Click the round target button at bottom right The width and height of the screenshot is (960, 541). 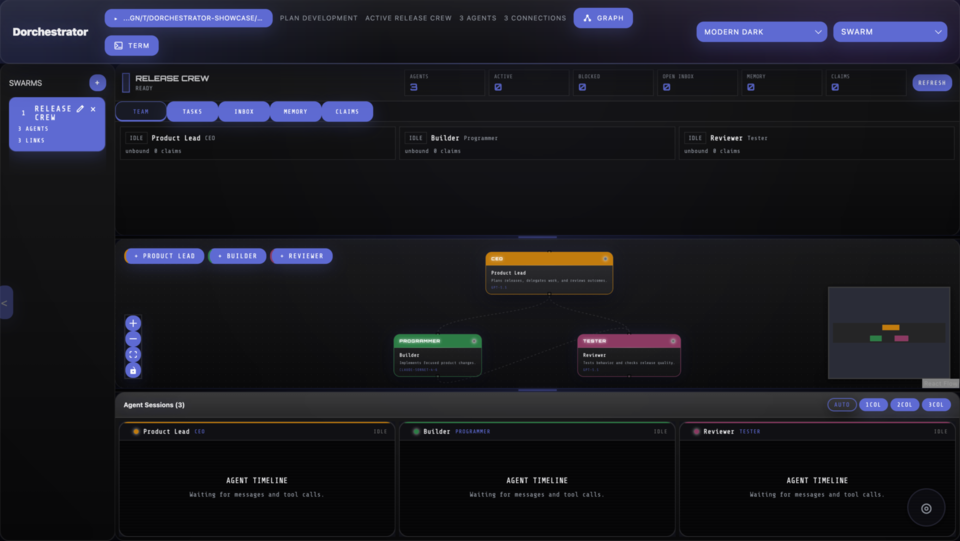tap(926, 508)
